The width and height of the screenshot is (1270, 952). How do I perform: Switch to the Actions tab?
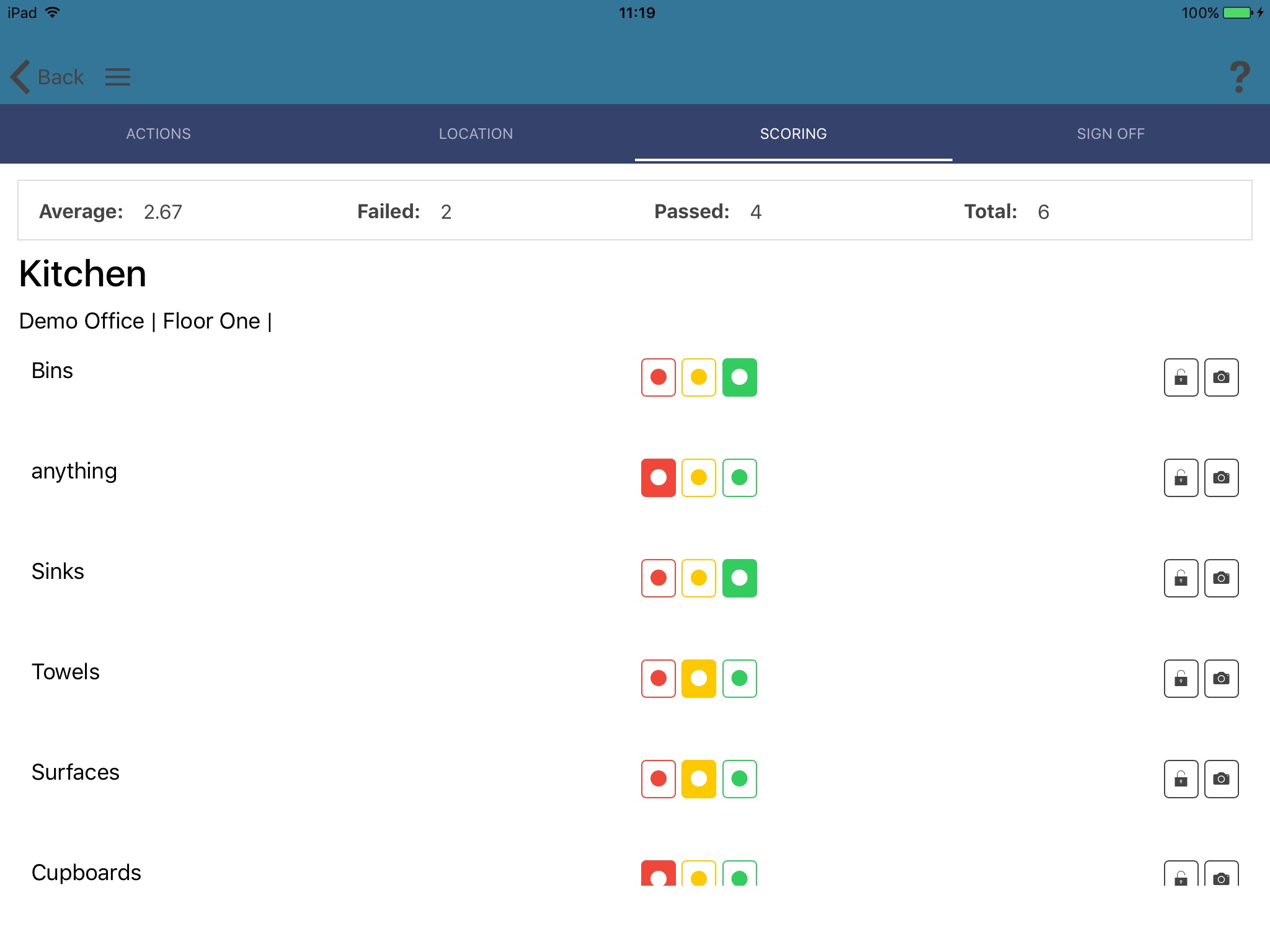159,134
